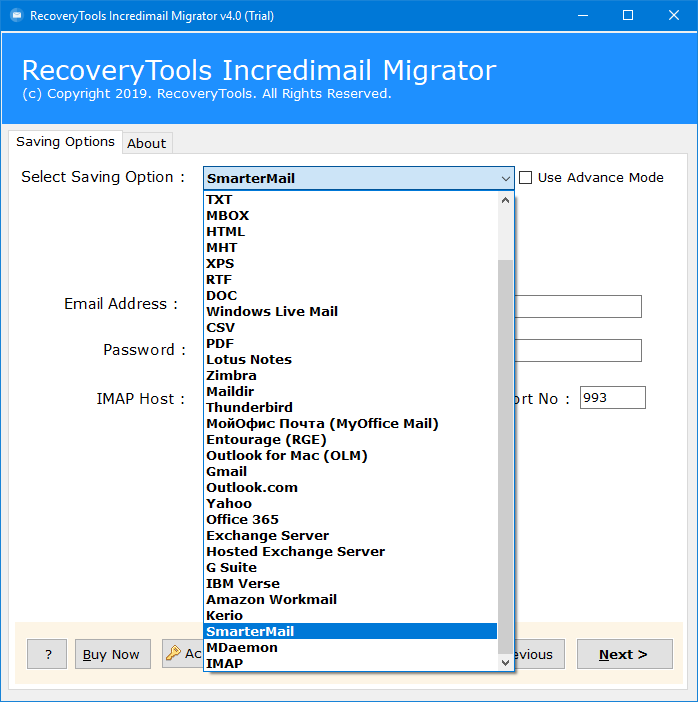Select Outlook.com option
This screenshot has height=702, width=698.
pyautogui.click(x=351, y=487)
